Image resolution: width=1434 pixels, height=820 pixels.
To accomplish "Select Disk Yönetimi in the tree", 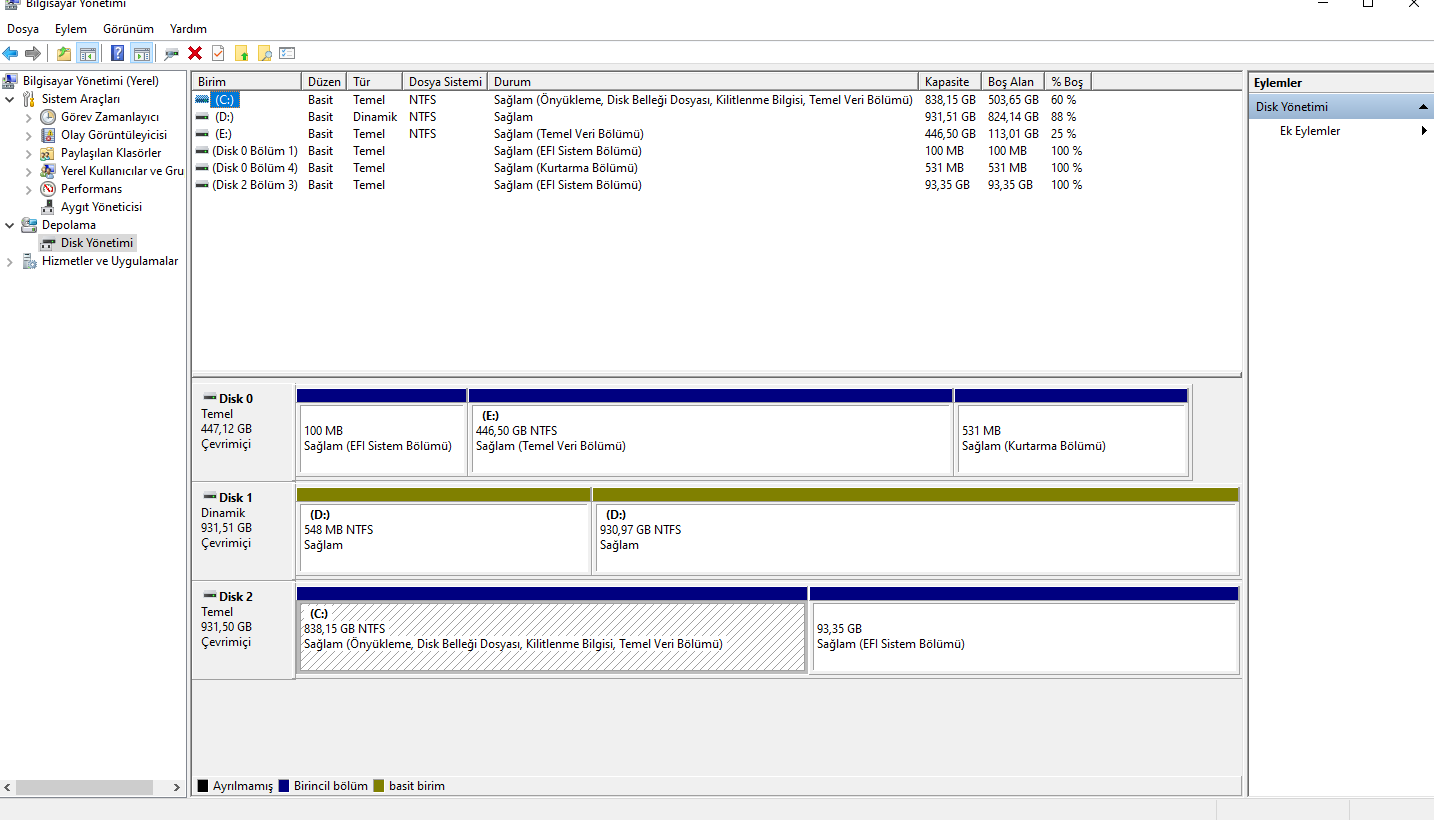I will pyautogui.click(x=96, y=243).
